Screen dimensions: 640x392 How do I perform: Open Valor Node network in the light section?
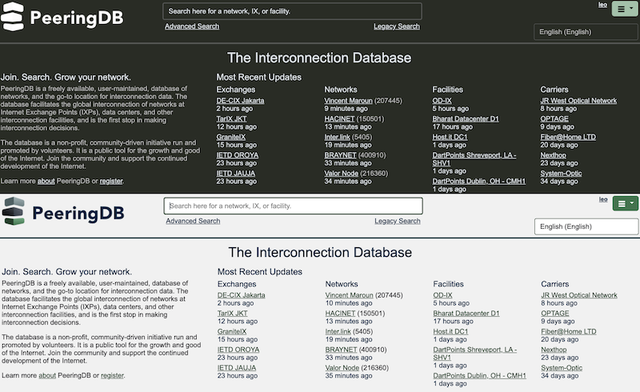342,368
